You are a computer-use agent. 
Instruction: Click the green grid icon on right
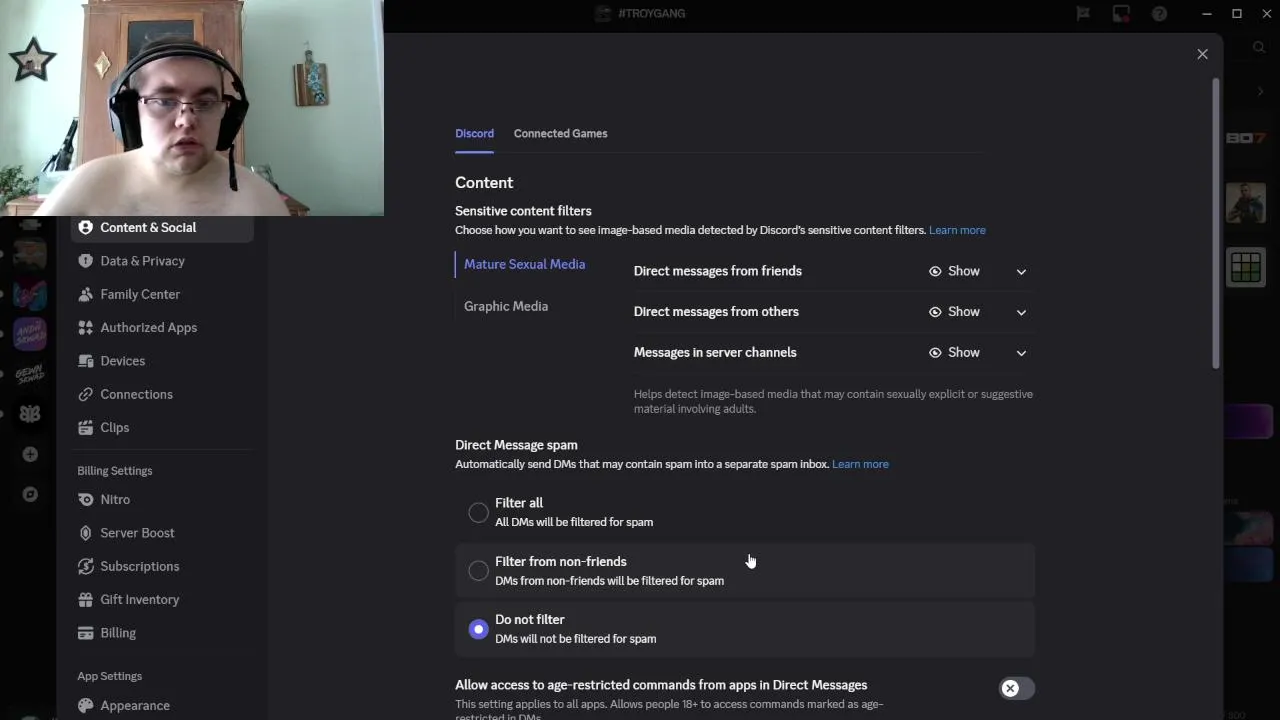1246,267
